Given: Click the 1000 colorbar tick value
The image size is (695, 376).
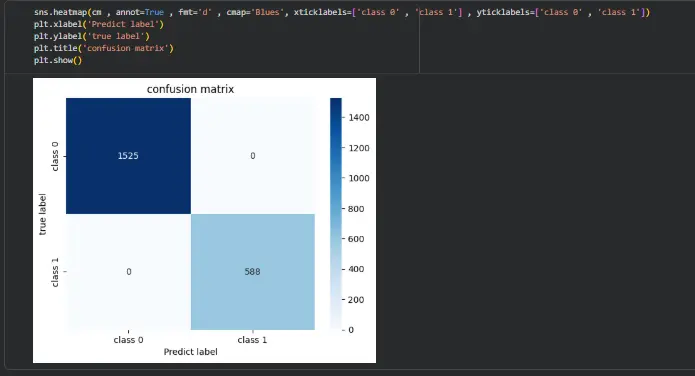Looking at the screenshot, I should 359,178.
